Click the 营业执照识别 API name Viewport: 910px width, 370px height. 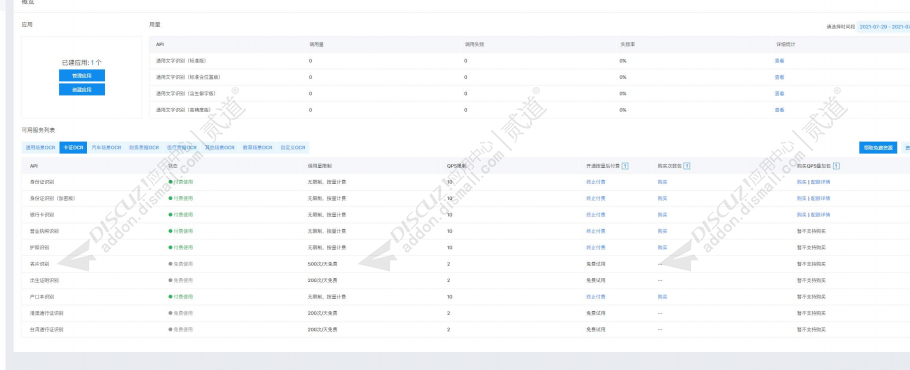[44, 231]
